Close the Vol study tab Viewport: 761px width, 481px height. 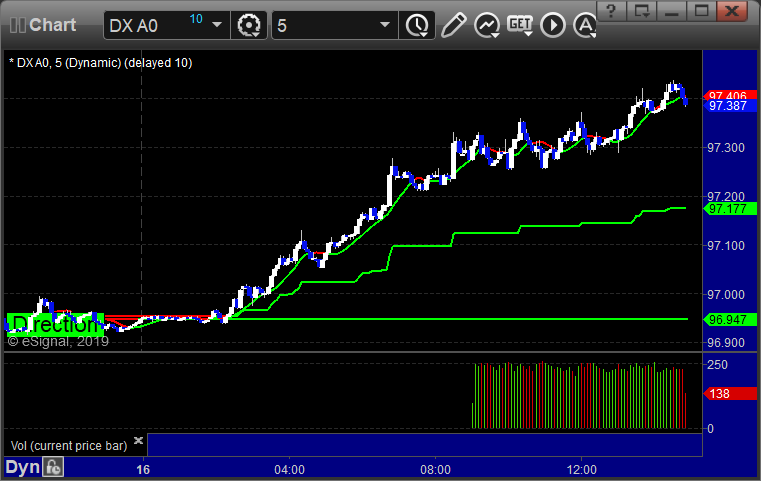pos(138,440)
